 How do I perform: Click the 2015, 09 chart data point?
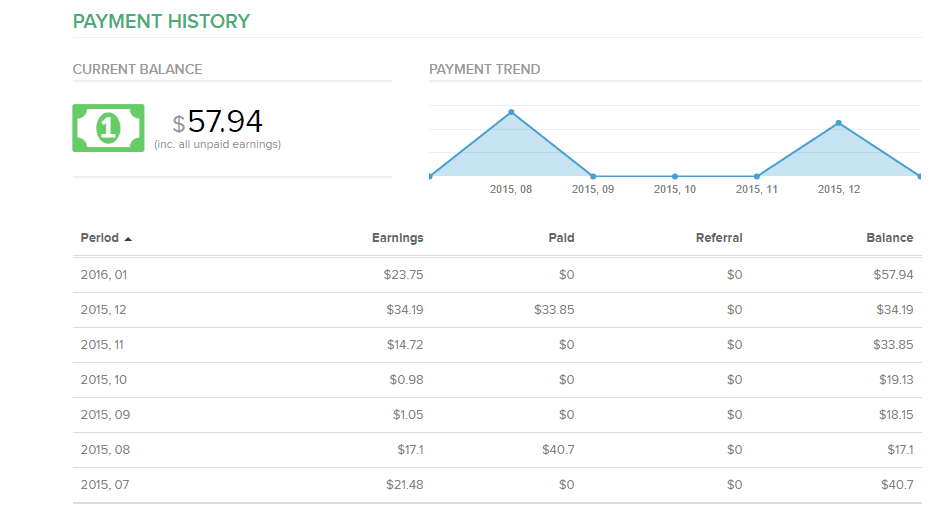click(593, 177)
